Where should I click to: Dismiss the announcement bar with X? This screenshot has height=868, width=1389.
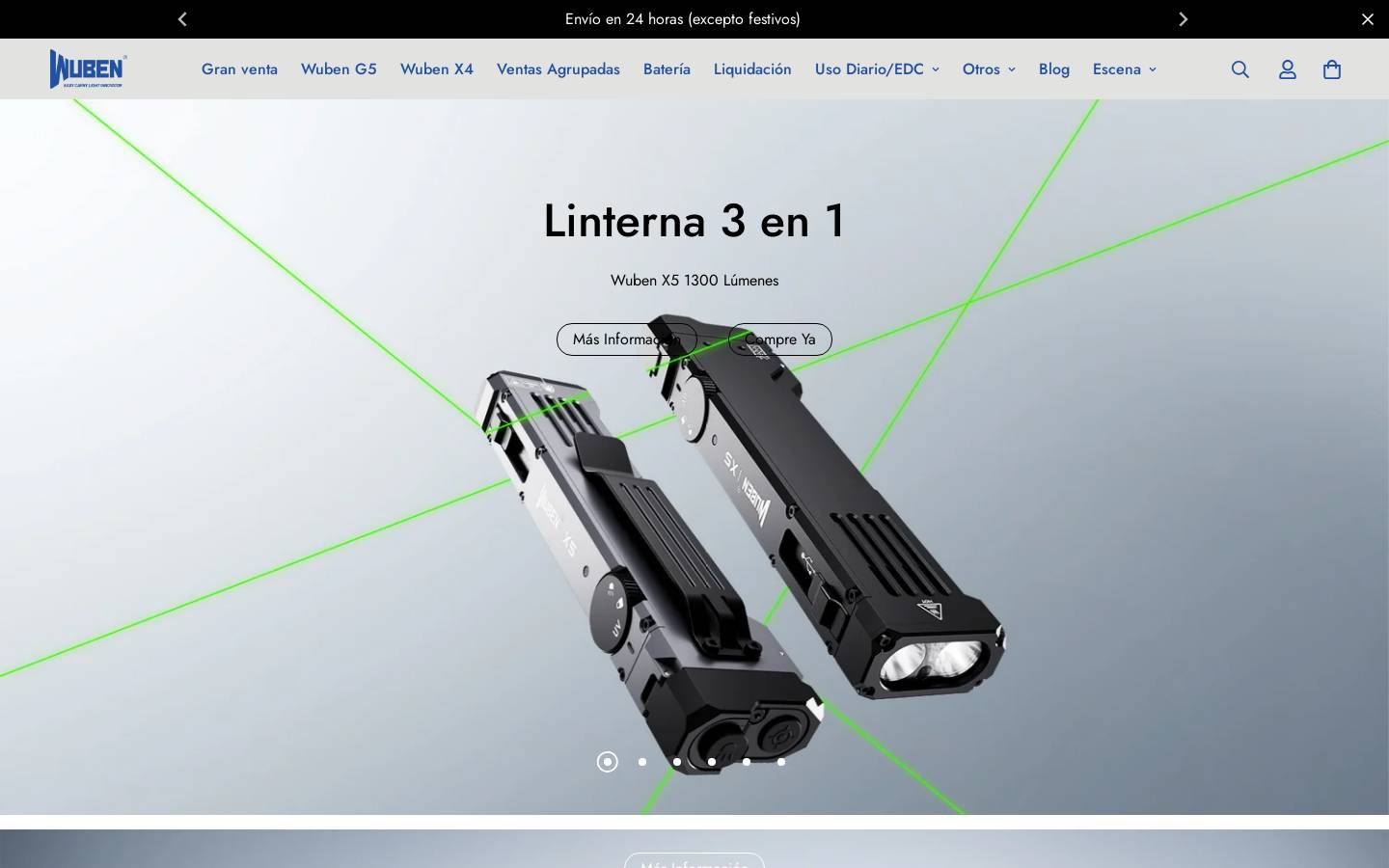point(1368,19)
